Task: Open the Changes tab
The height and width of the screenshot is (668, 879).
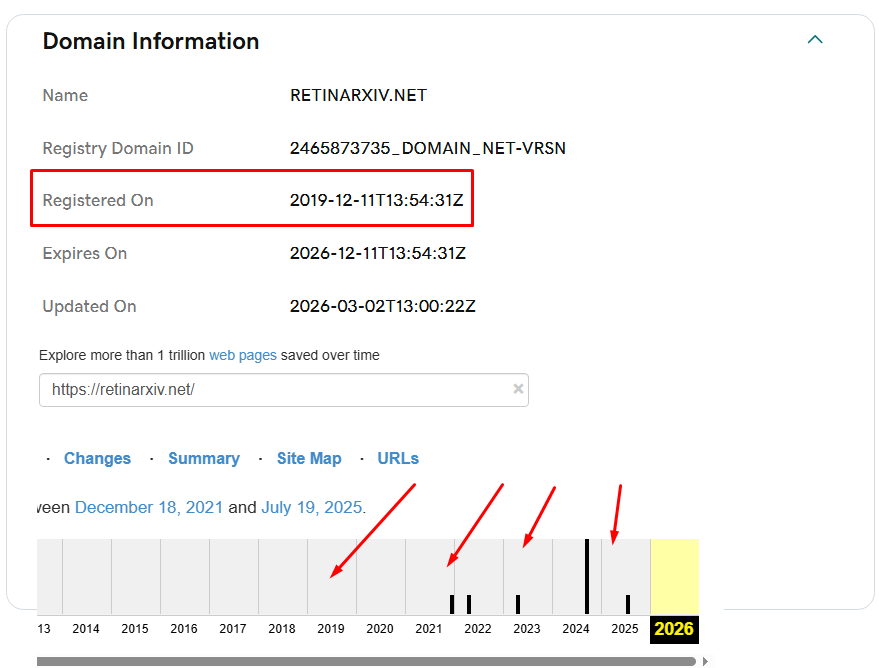Action: [x=97, y=458]
